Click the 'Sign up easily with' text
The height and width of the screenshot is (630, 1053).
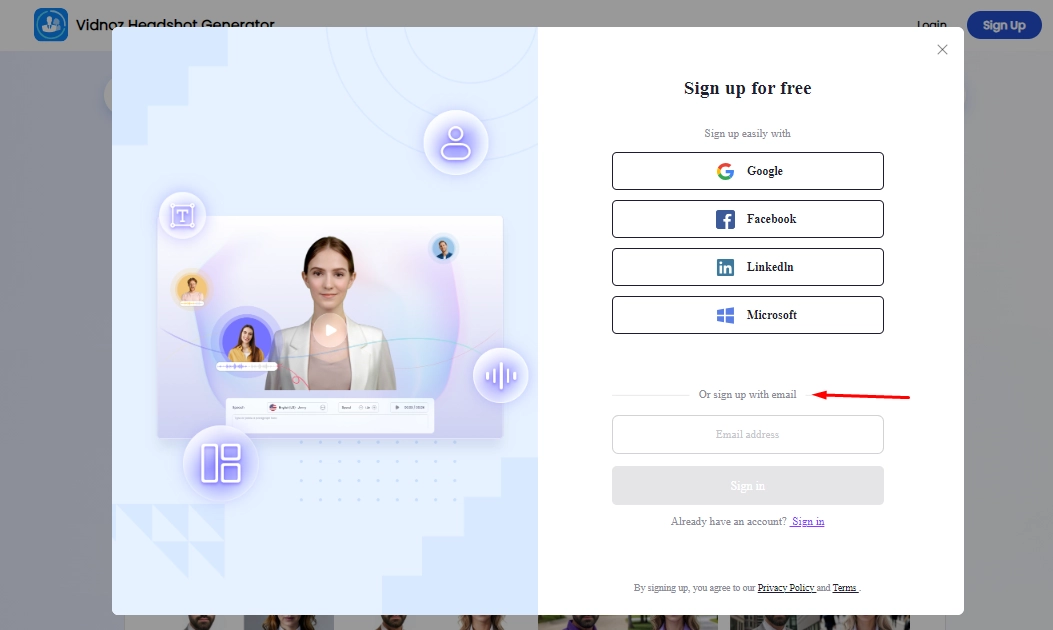[747, 134]
